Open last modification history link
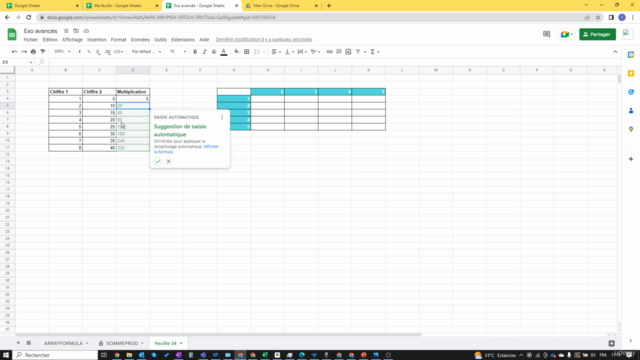 264,40
